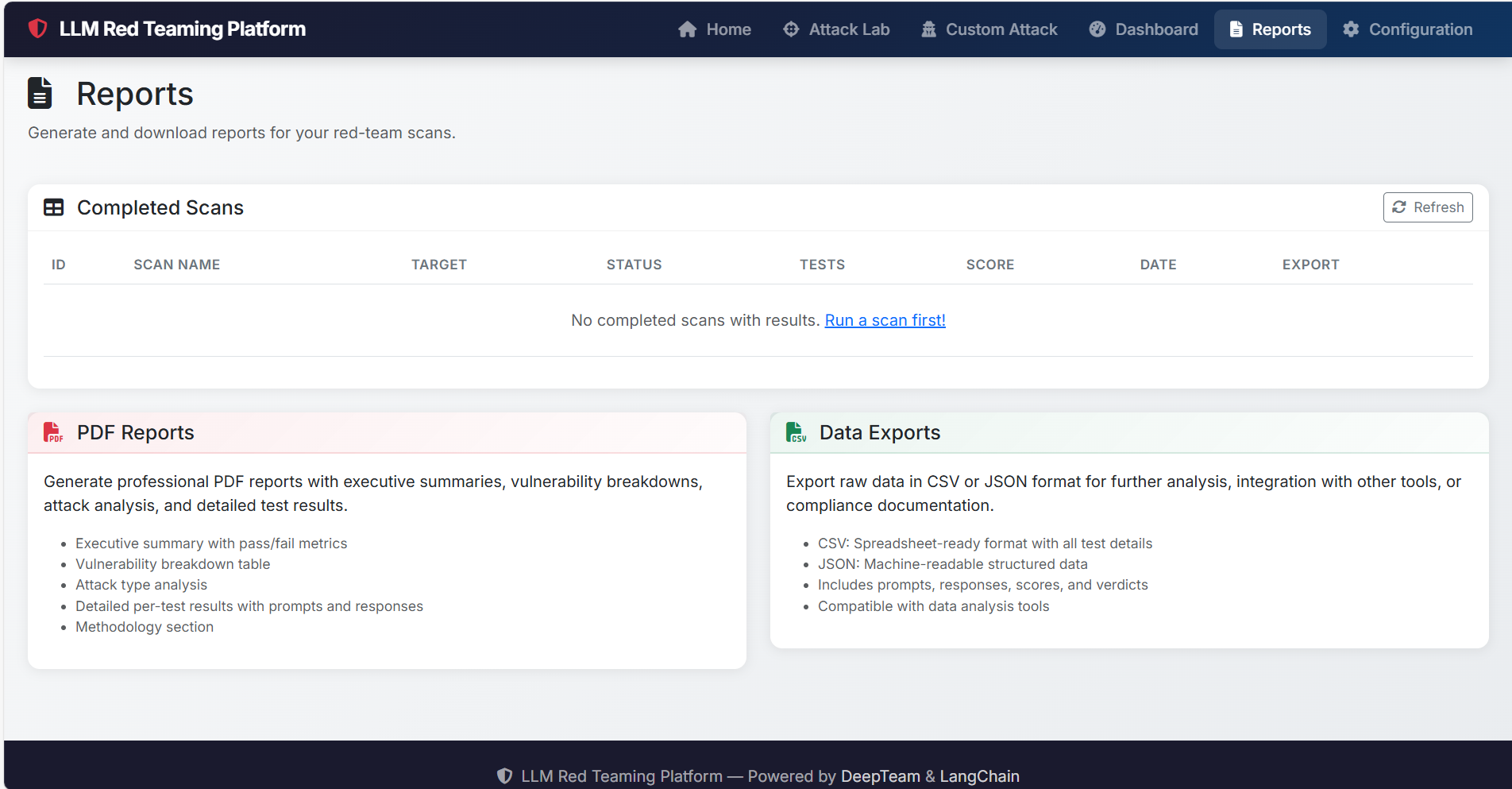Open the Configuration page

click(x=1408, y=29)
